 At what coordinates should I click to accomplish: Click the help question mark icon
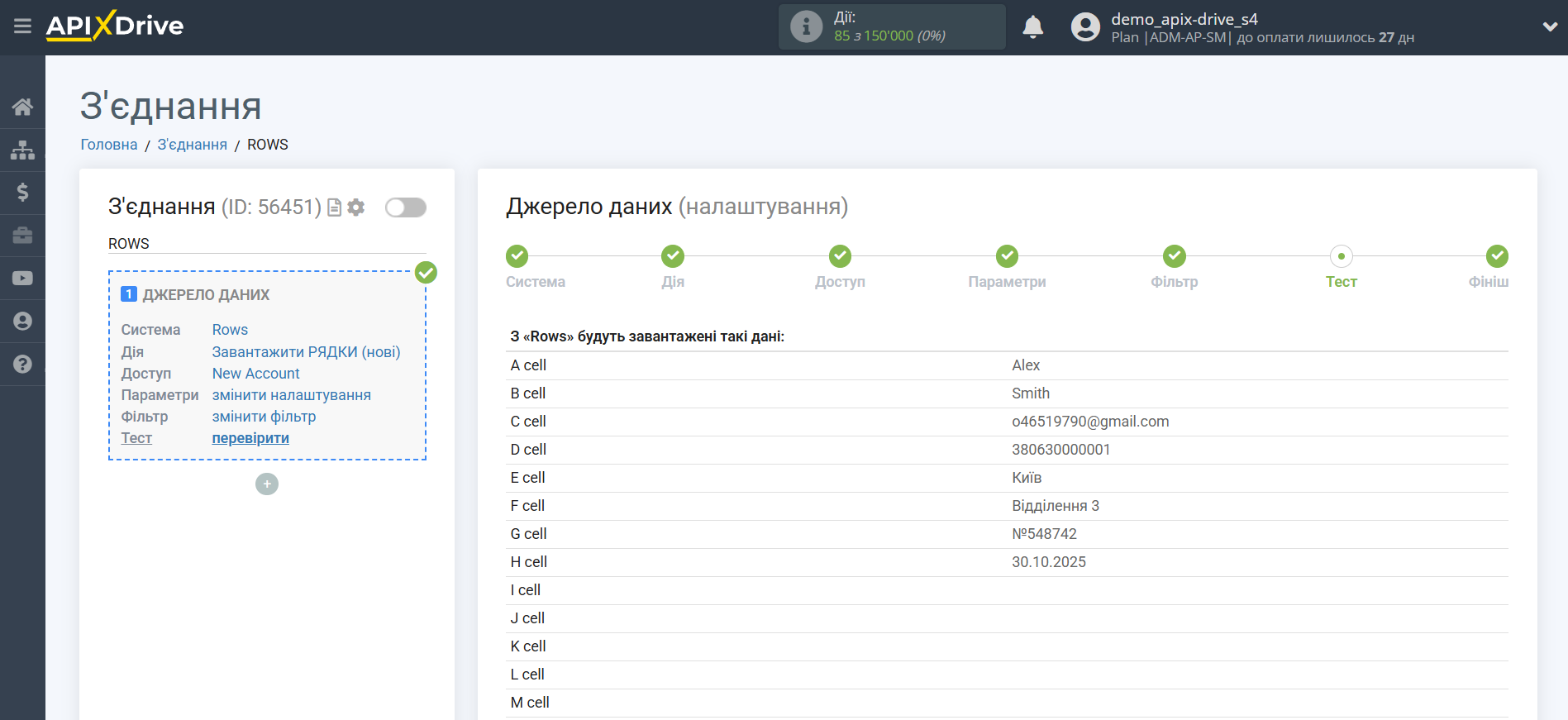tap(22, 365)
